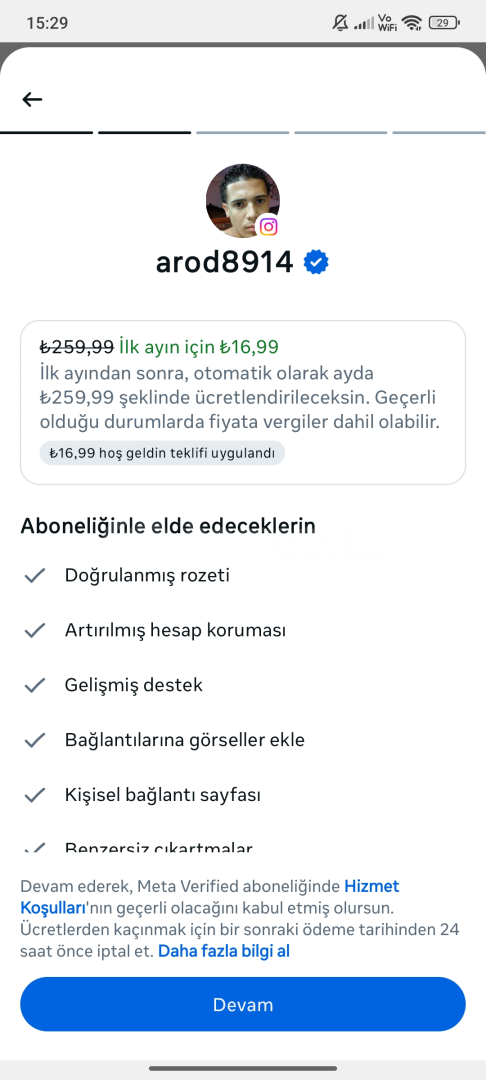The width and height of the screenshot is (486, 1080).
Task: Tap the checkmark beside Artırılmış hesap koruması
Action: tap(34, 630)
